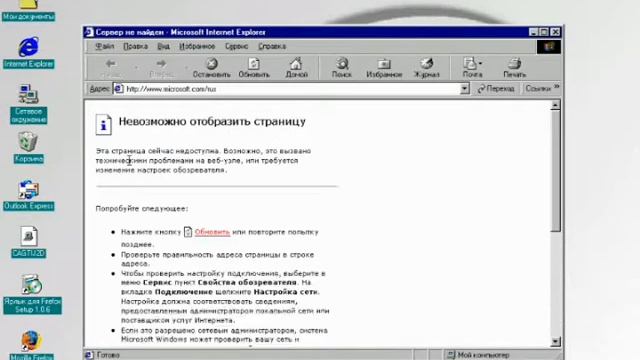Open the Вид menu

point(163,46)
